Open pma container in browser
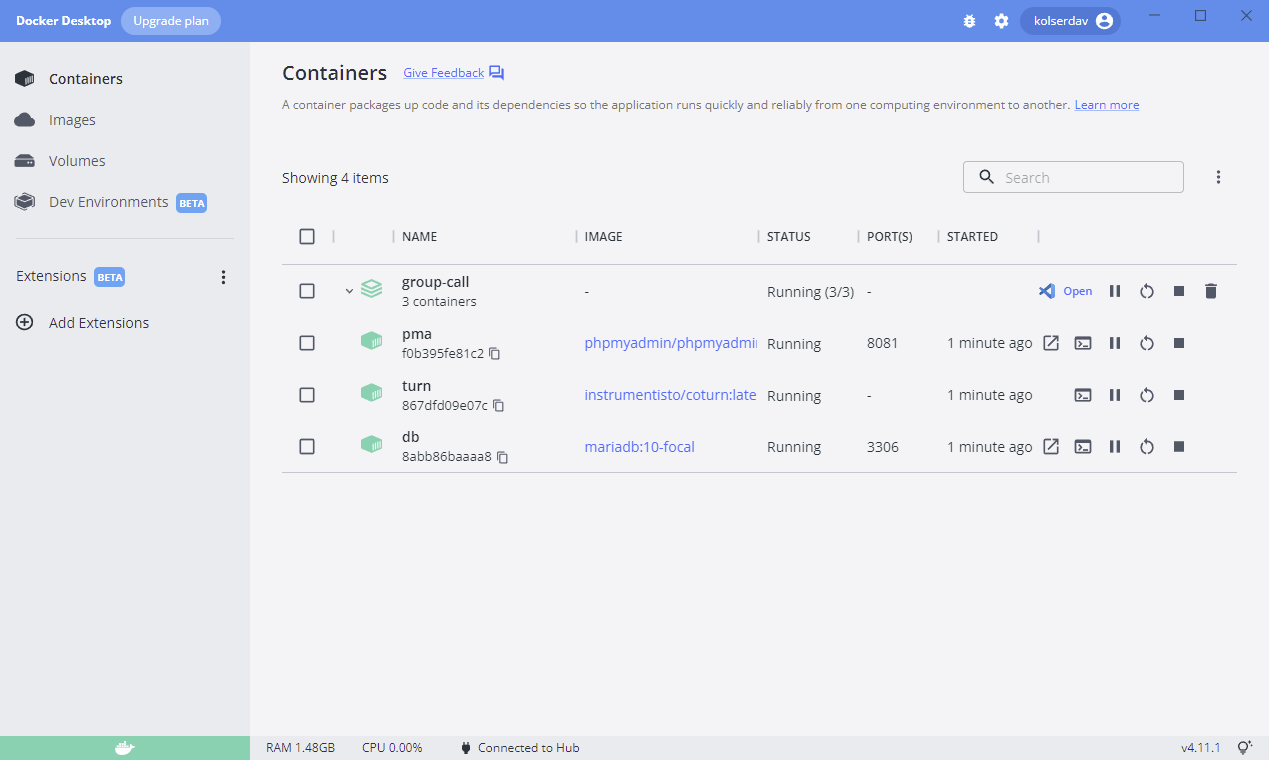 tap(1051, 343)
